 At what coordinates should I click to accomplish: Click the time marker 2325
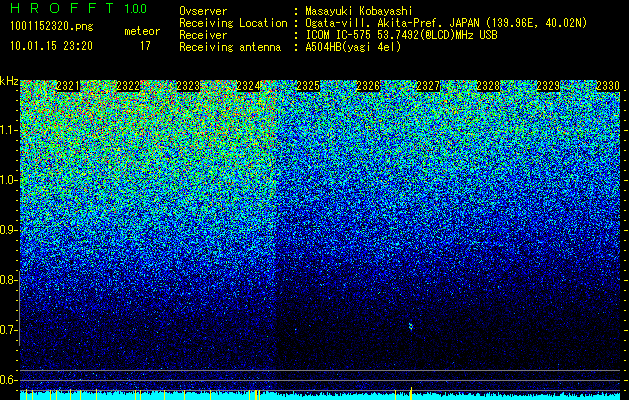click(308, 86)
